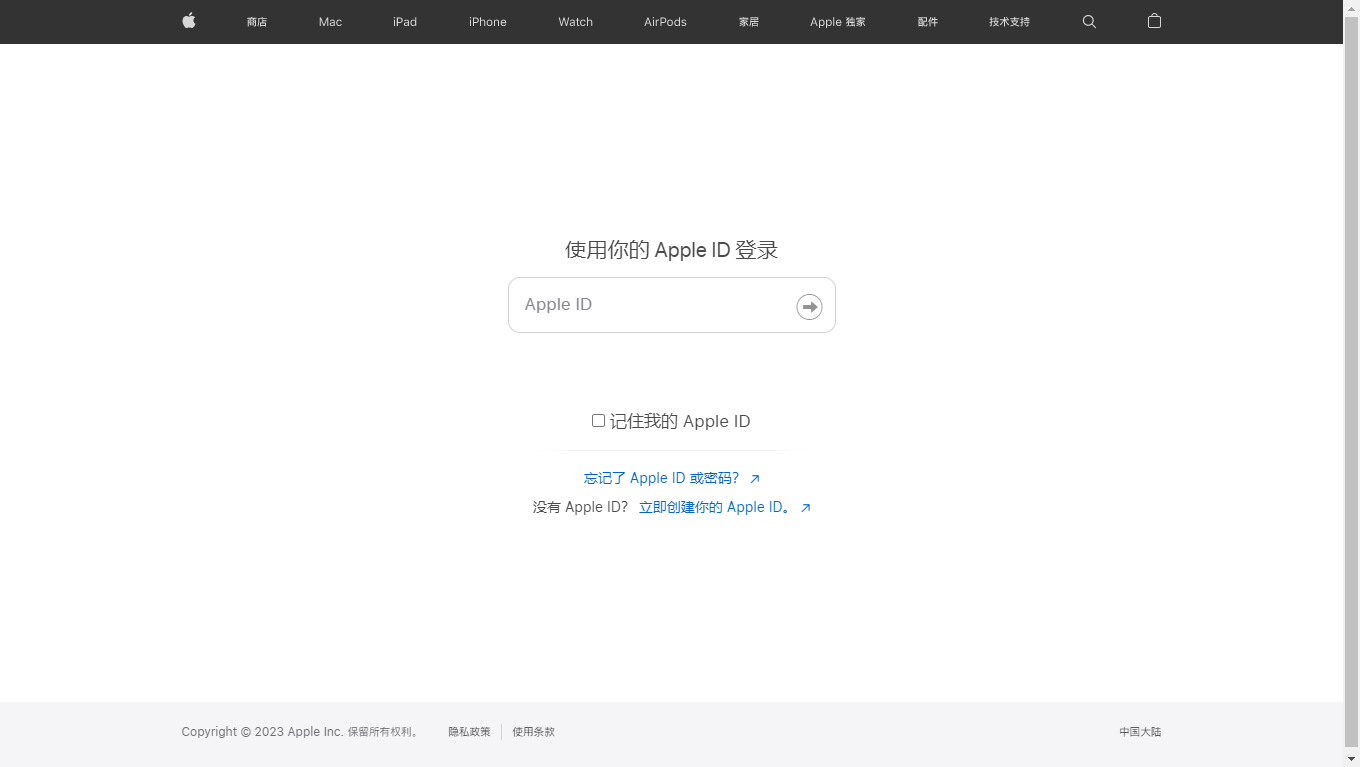The width and height of the screenshot is (1360, 767).
Task: Open the Watch menu item
Action: pos(576,22)
